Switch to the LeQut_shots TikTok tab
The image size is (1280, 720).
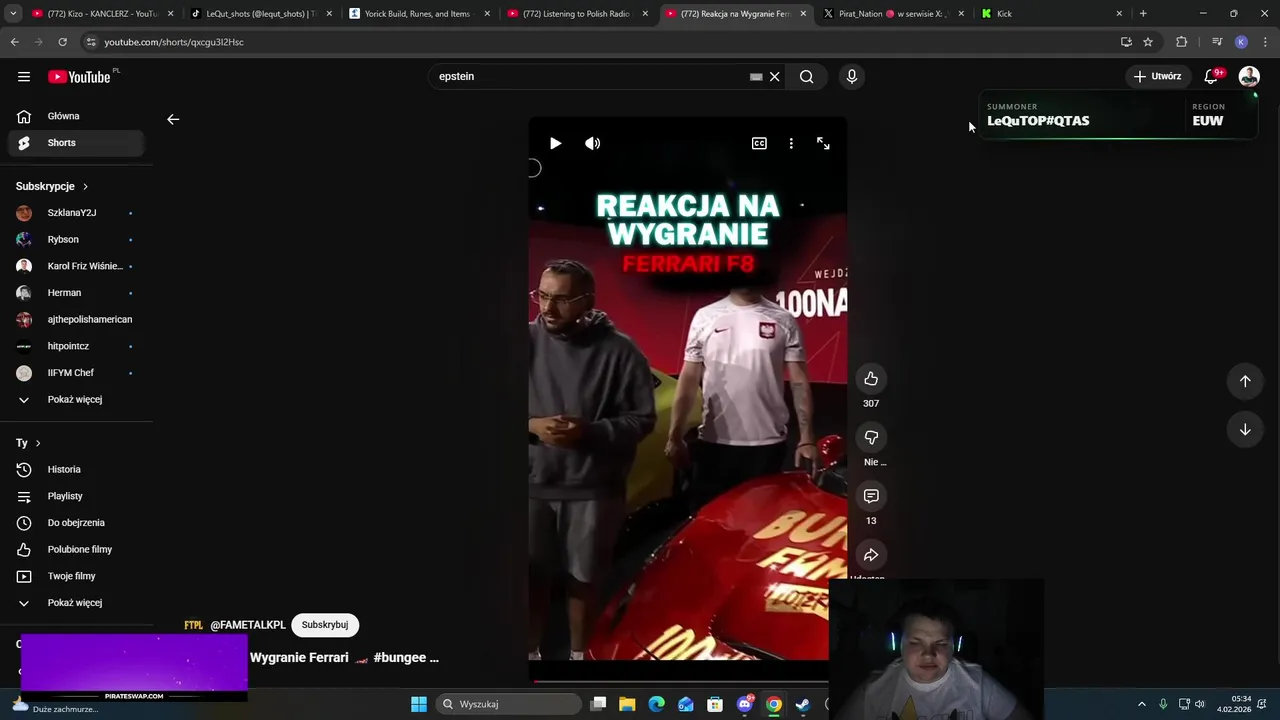(x=260, y=14)
